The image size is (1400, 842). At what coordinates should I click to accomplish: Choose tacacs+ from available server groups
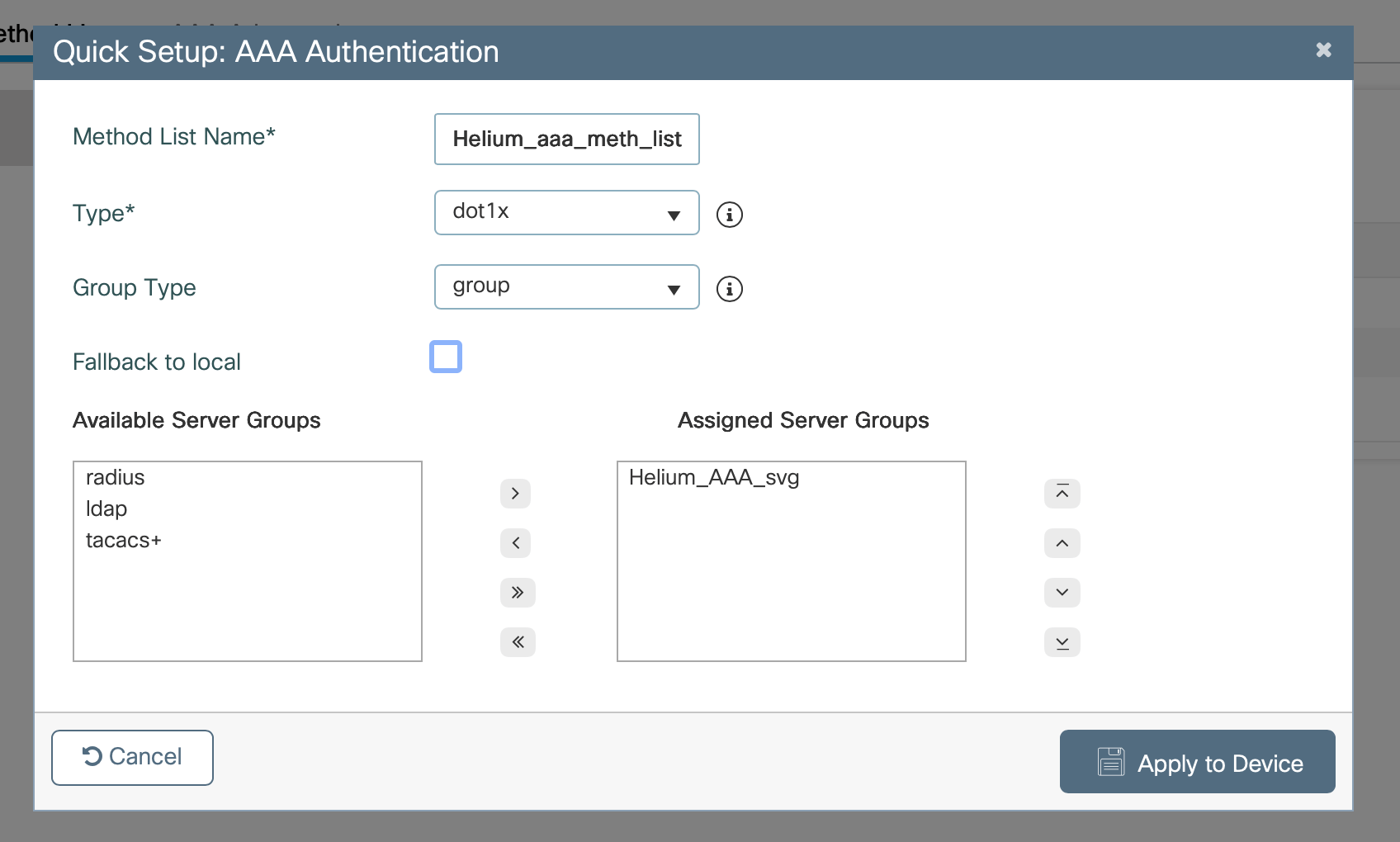(x=124, y=541)
